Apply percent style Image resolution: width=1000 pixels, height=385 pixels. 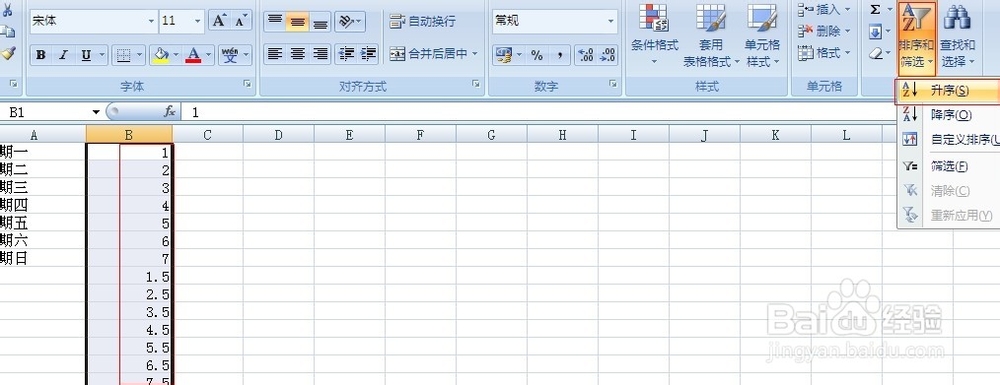tap(536, 55)
